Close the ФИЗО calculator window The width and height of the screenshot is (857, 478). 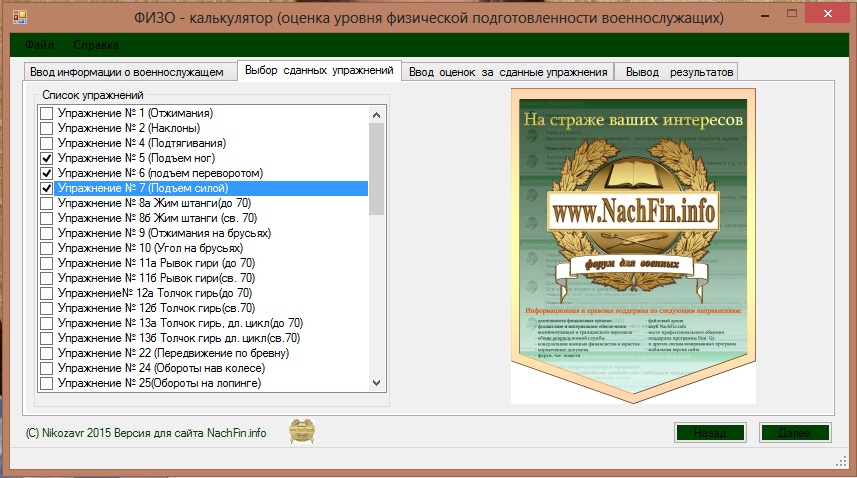(x=827, y=14)
